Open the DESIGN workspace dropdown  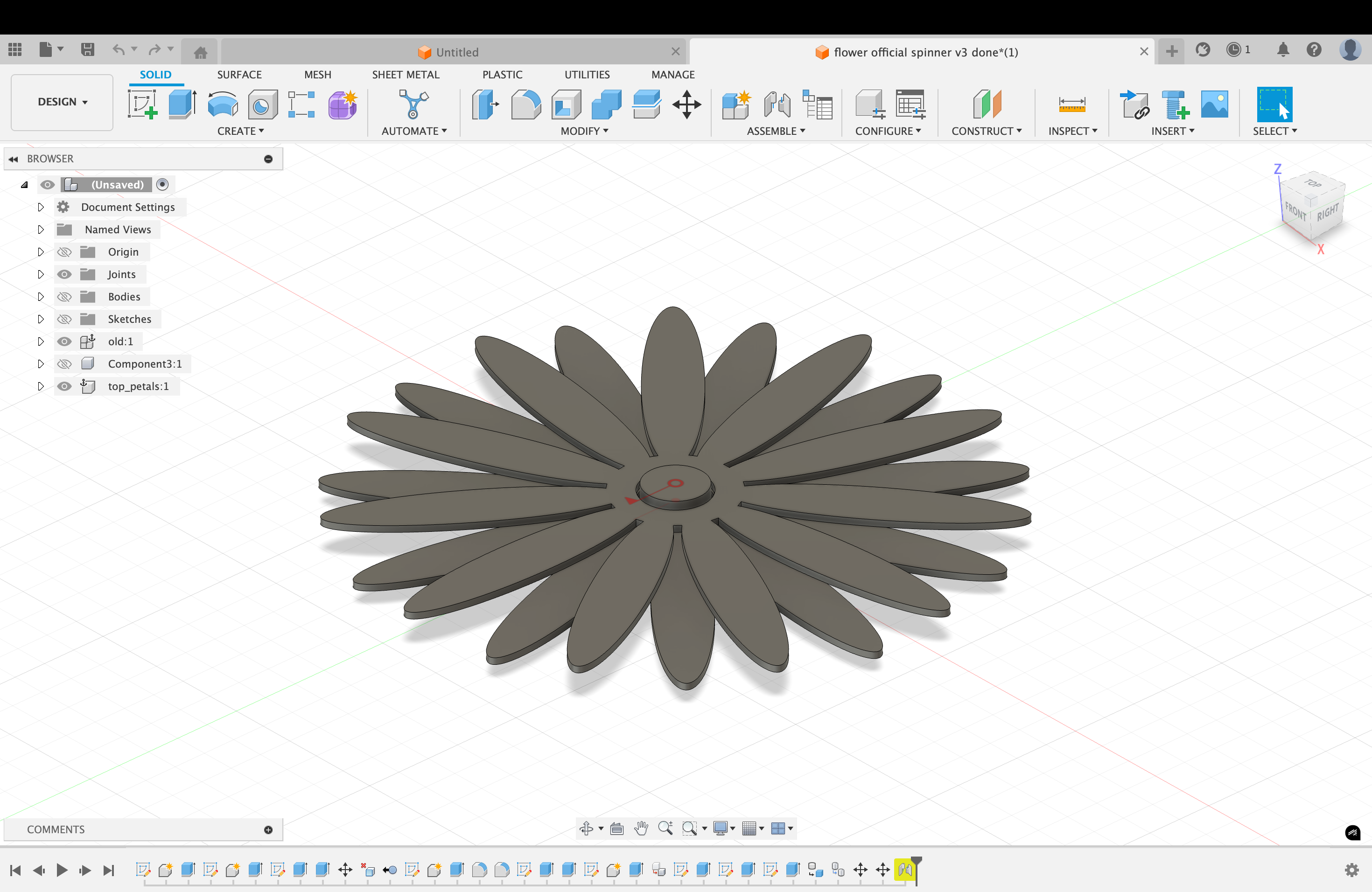(x=62, y=102)
